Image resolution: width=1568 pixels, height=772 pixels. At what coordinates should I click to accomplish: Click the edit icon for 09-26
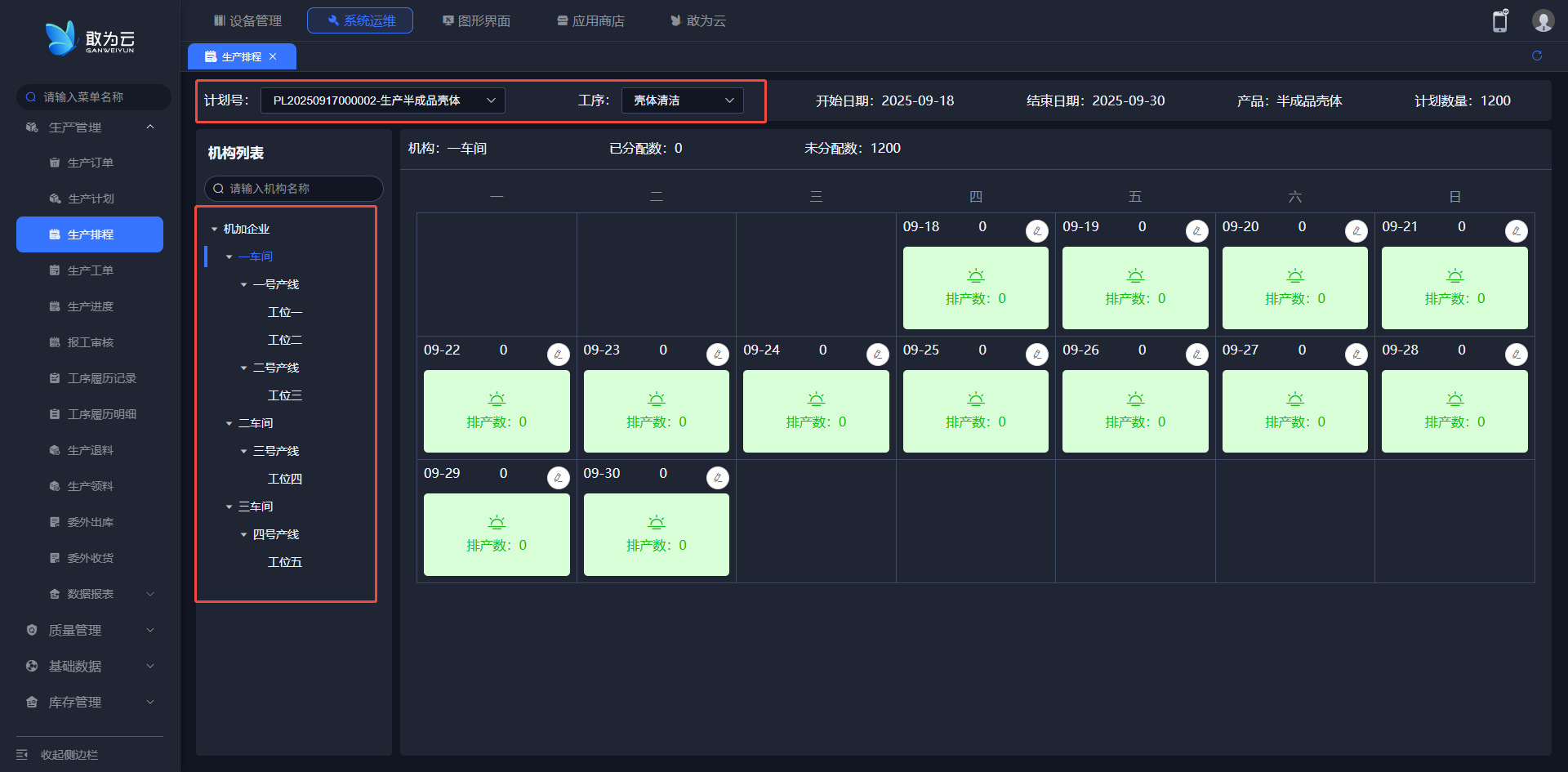pos(1196,355)
